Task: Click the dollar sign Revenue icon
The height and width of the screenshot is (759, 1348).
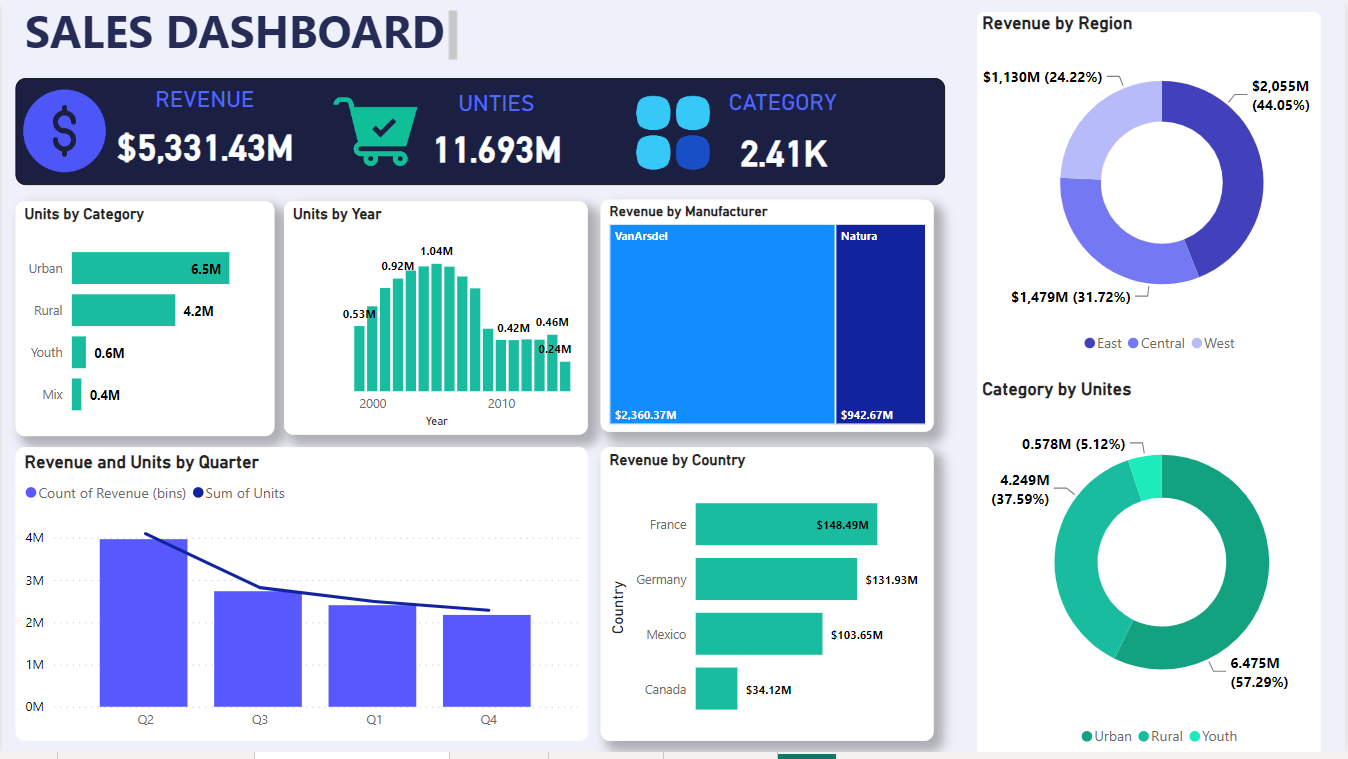Action: 64,131
